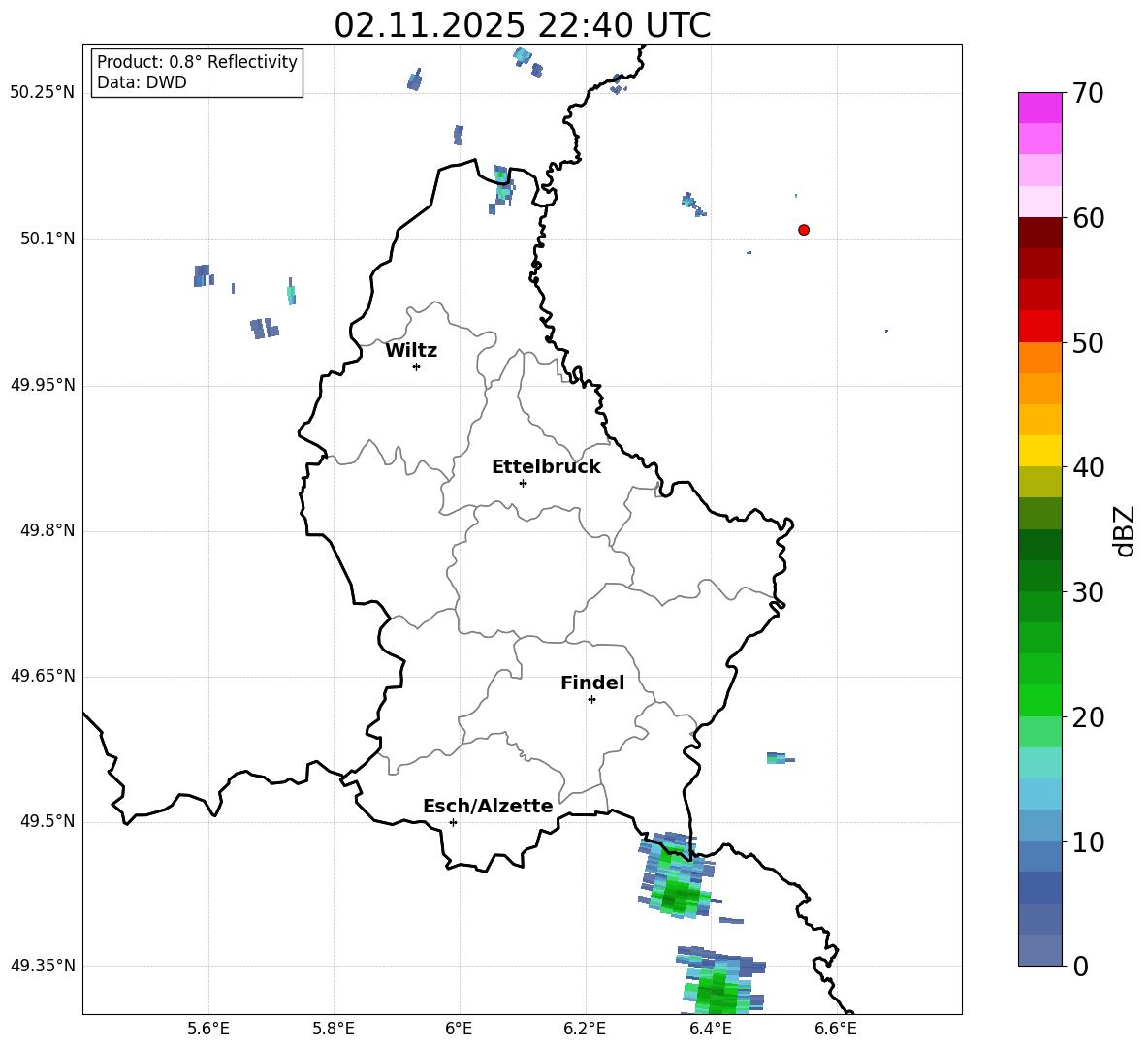
Task: Click the red radar location dot
Action: [x=804, y=230]
